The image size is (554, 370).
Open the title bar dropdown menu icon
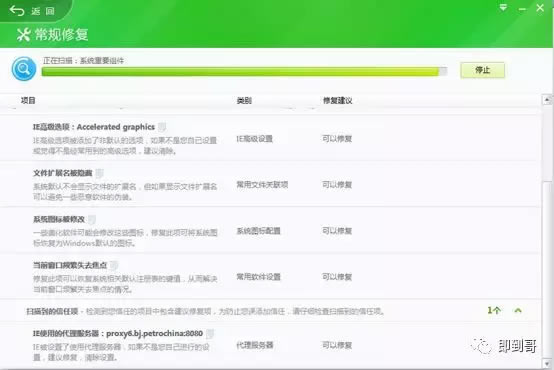coord(503,8)
